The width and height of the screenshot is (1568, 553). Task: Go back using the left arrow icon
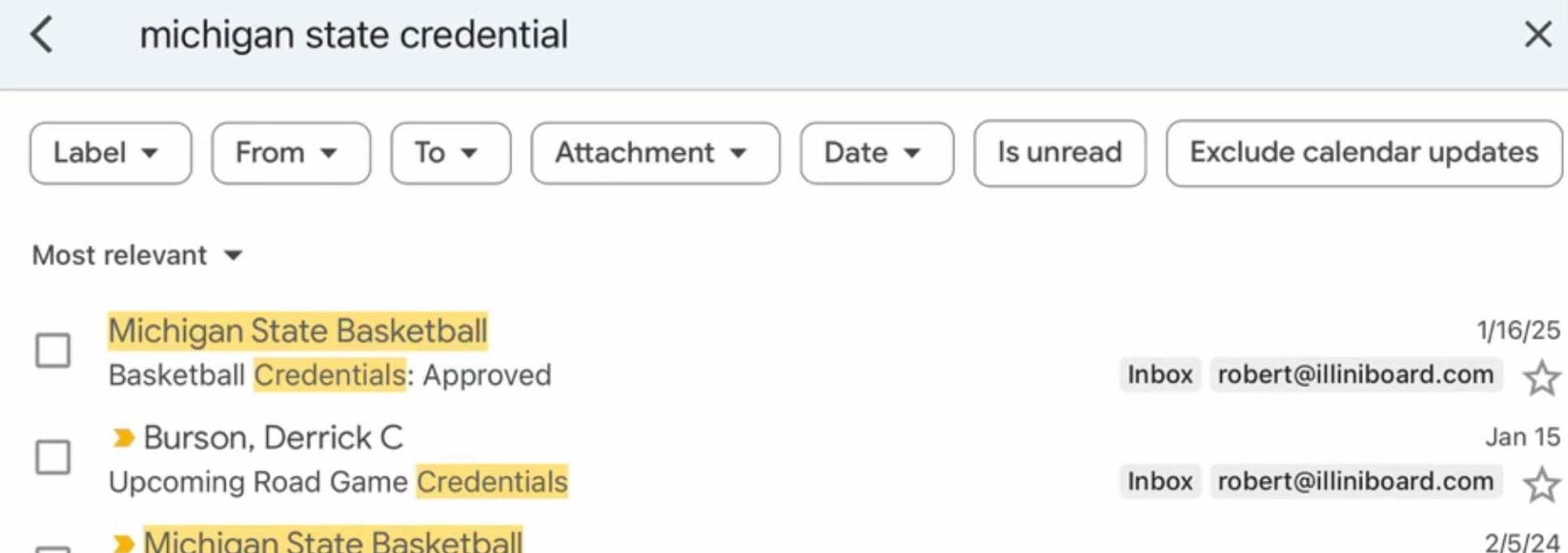coord(41,36)
